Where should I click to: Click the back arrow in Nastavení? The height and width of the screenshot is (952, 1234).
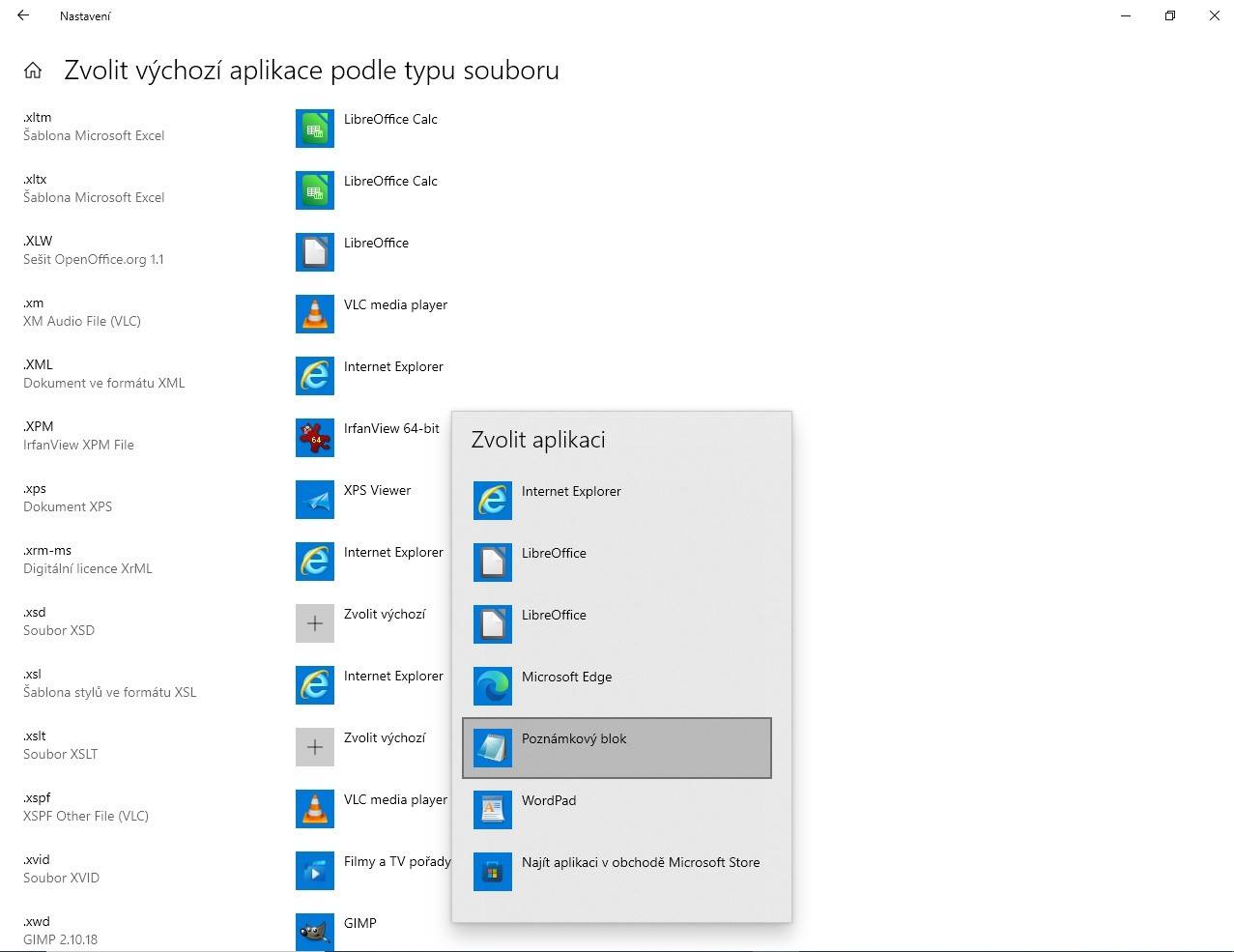click(23, 15)
